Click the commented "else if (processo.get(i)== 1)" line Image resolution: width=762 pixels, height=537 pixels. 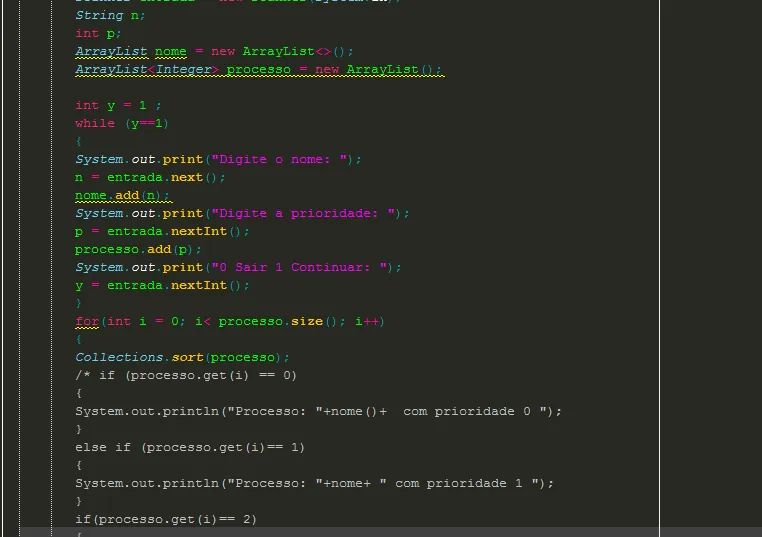(x=190, y=447)
